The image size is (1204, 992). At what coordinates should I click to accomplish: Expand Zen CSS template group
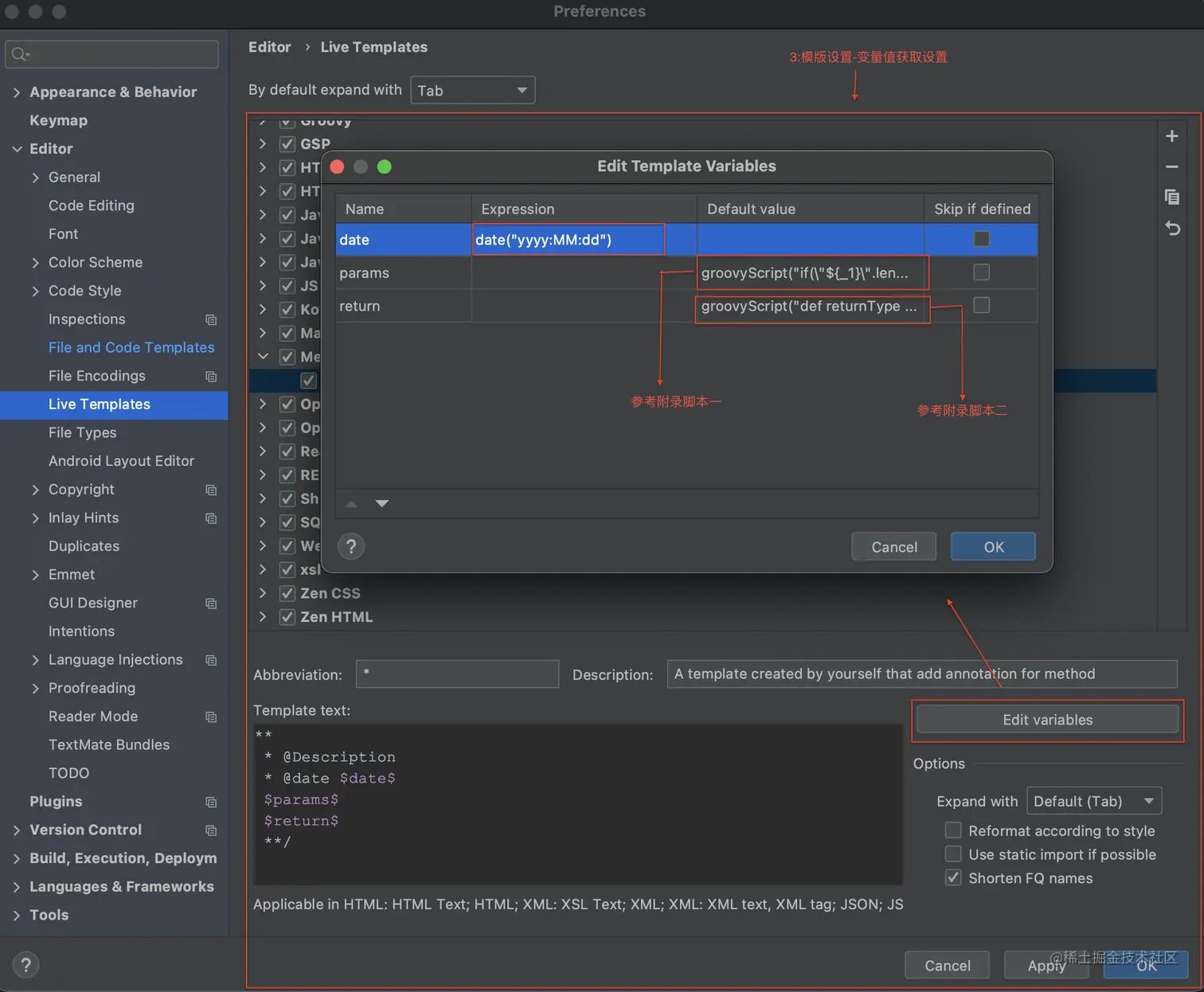[263, 593]
